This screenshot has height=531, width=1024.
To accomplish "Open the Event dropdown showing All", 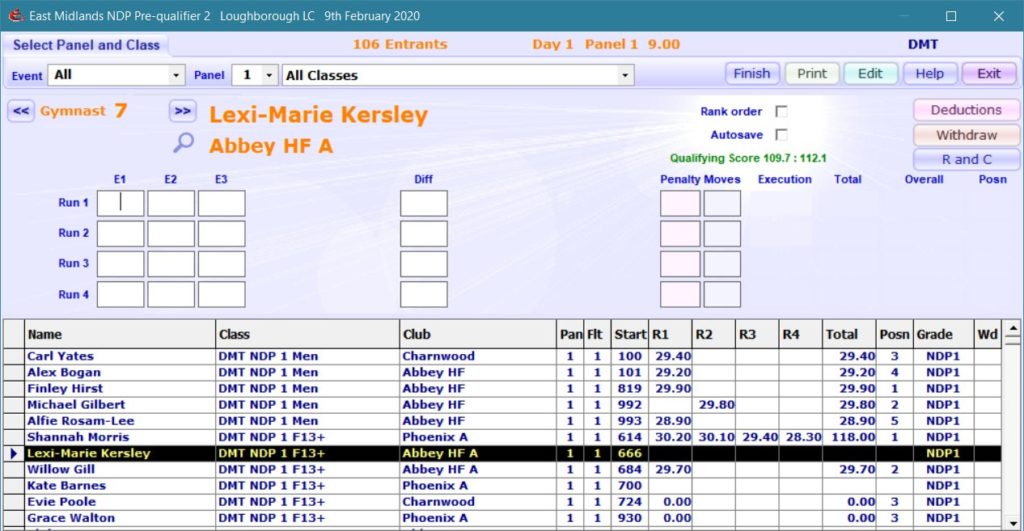I will 118,75.
